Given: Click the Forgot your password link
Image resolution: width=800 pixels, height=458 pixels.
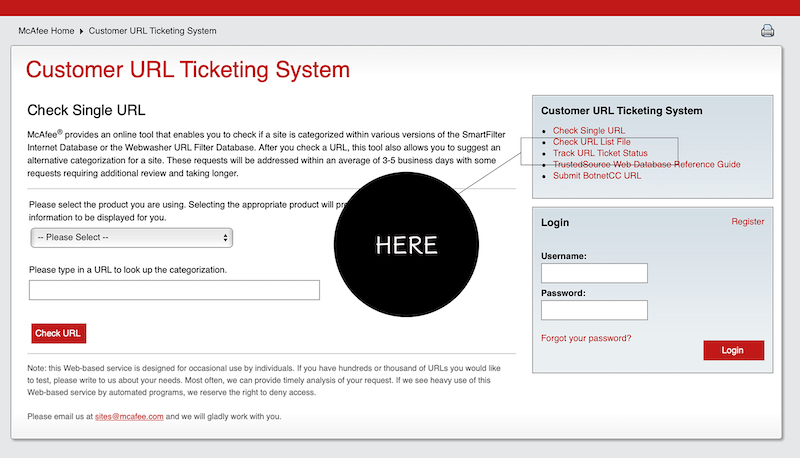Looking at the screenshot, I should click(586, 338).
